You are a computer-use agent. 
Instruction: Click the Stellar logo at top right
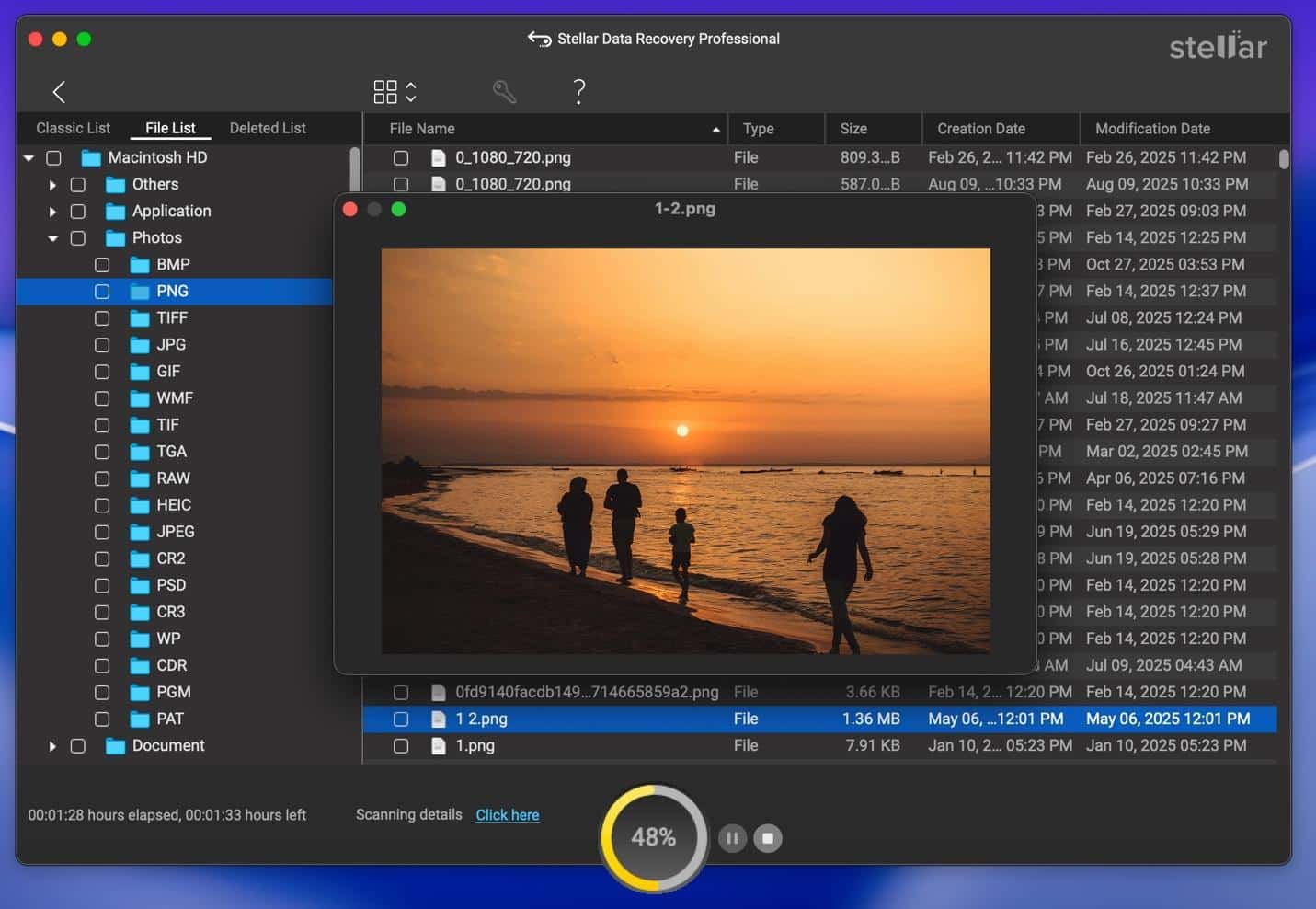point(1218,47)
